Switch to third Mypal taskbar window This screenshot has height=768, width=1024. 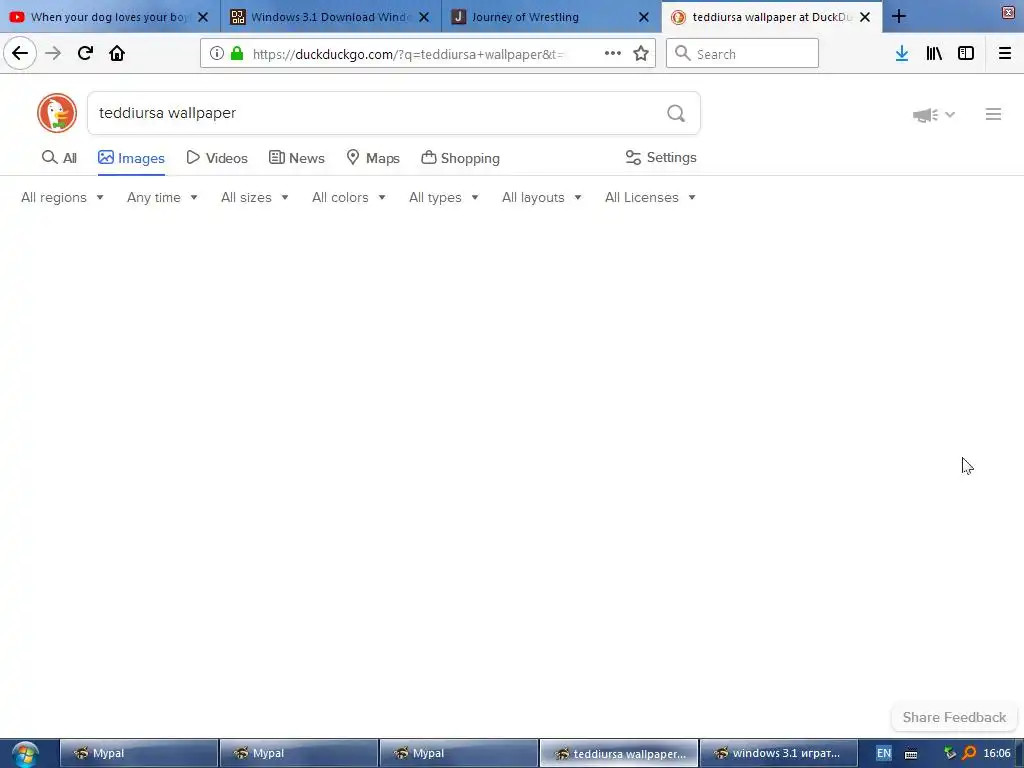458,753
